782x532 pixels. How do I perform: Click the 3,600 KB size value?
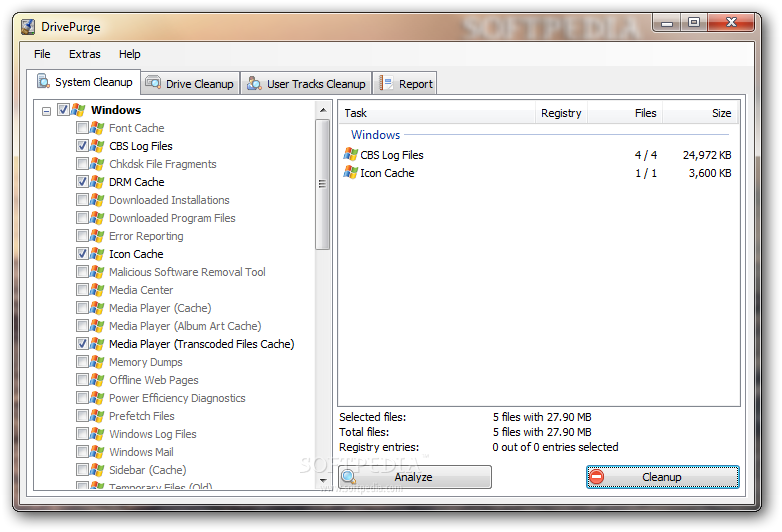pos(710,173)
